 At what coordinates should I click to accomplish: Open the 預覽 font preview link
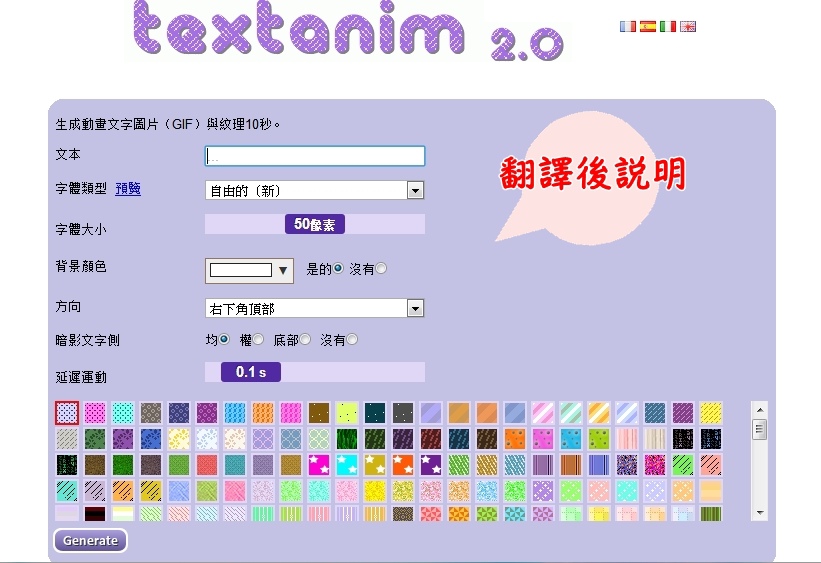[128, 189]
